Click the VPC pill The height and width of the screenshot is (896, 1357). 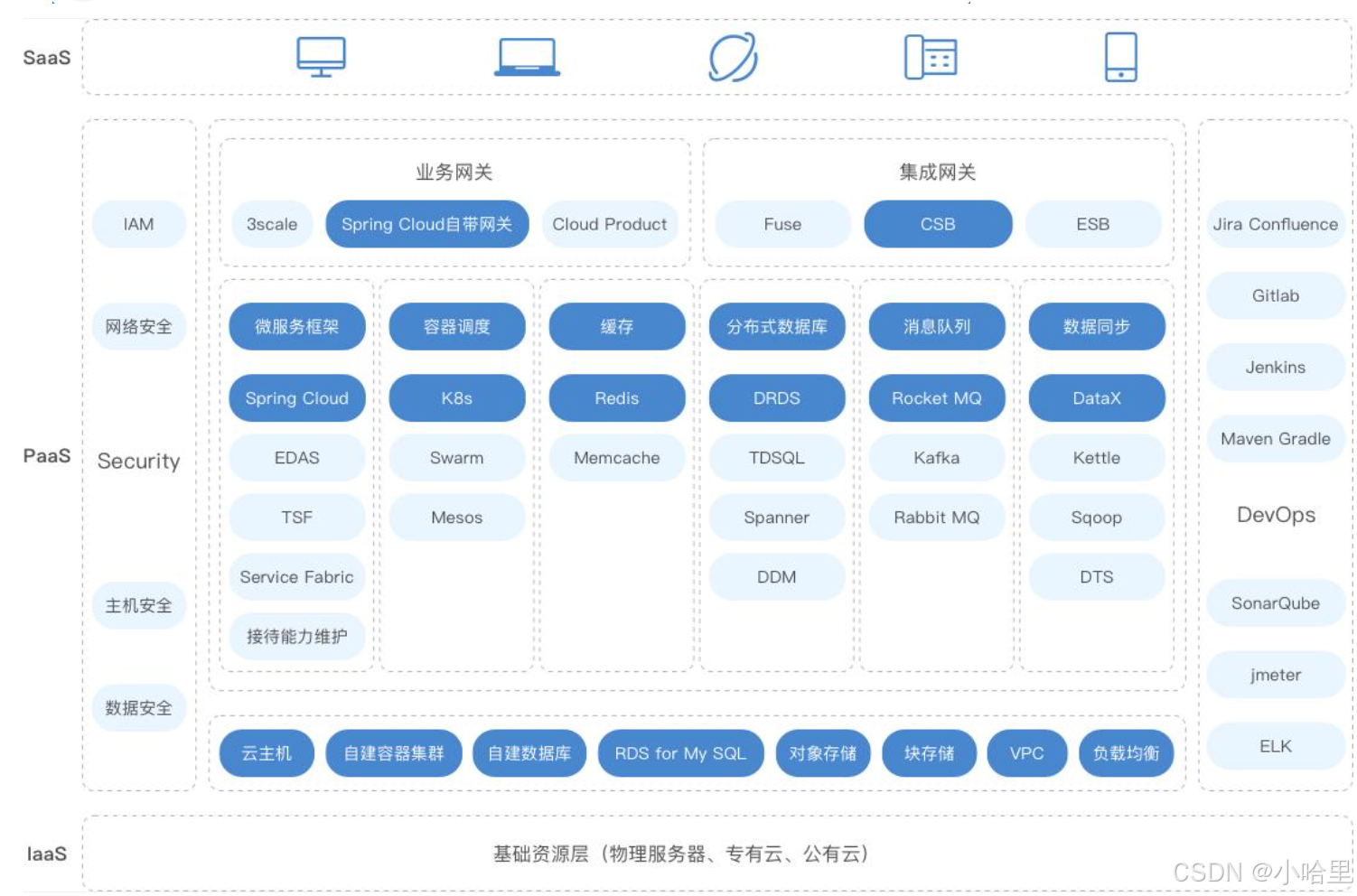point(1027,753)
